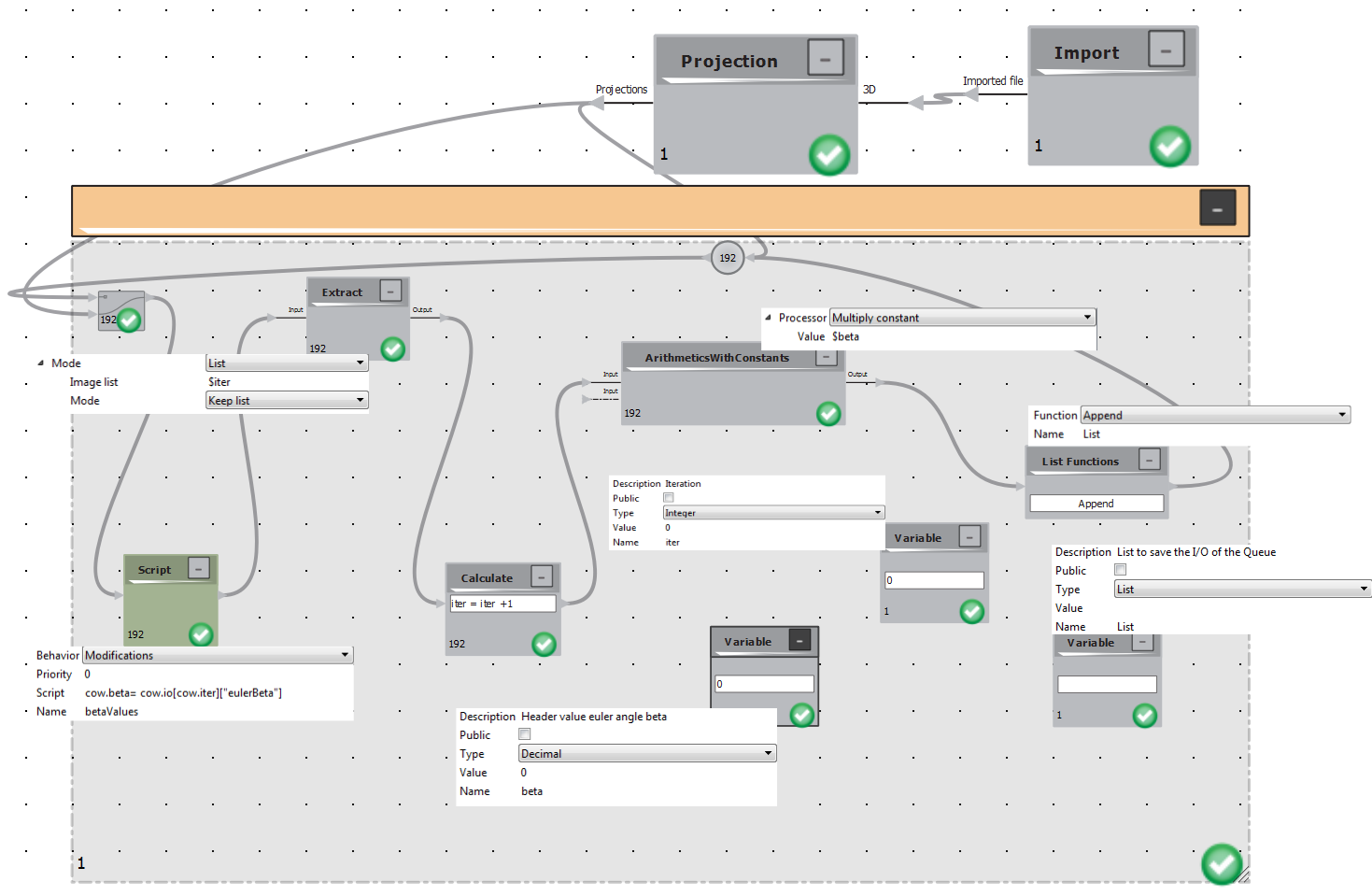Open the Function Append dropdown

coord(1215,415)
